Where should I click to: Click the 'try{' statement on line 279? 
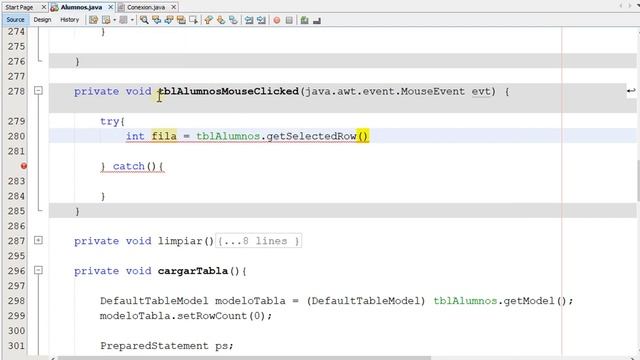113,122
